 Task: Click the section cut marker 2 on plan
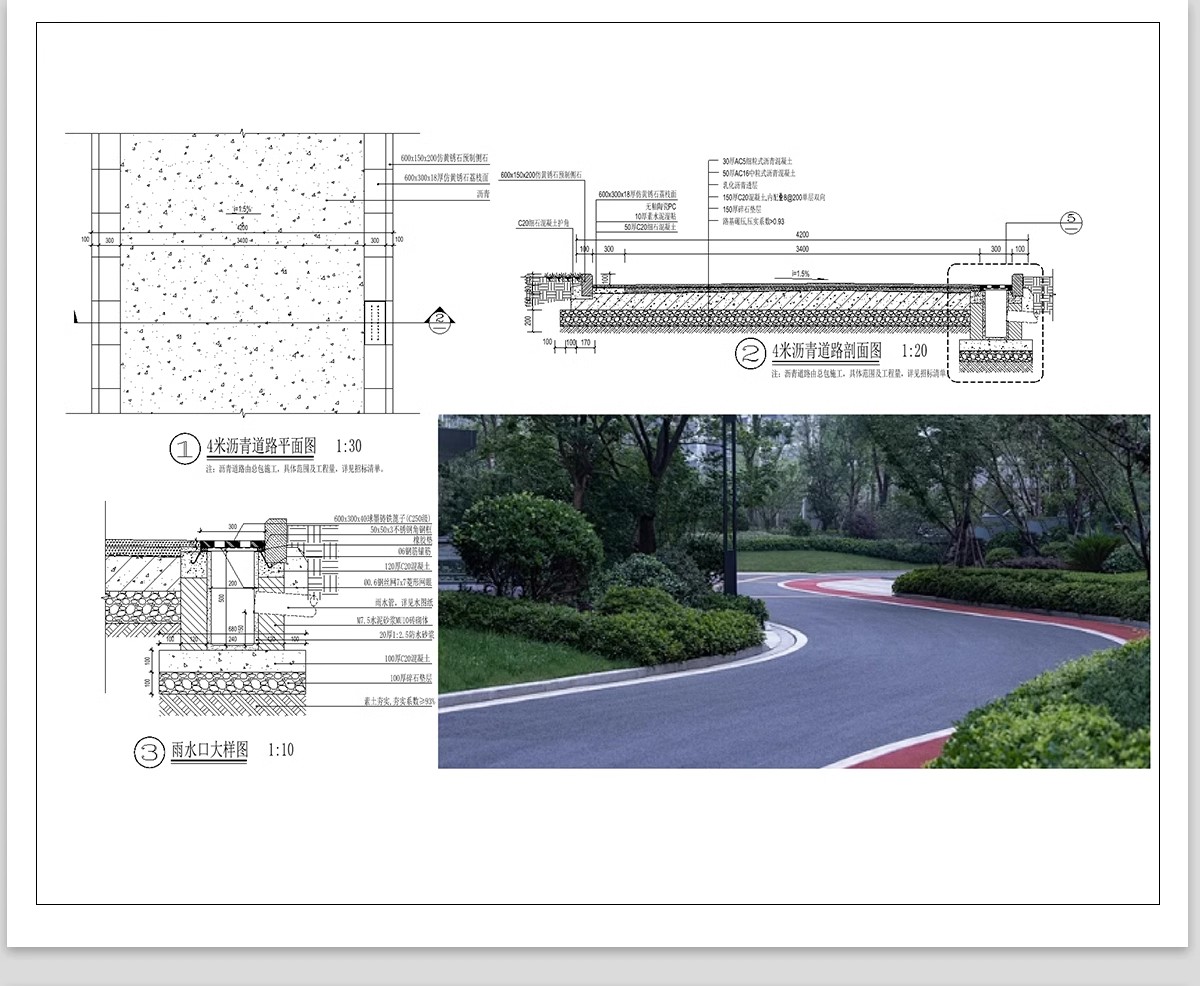tap(439, 320)
